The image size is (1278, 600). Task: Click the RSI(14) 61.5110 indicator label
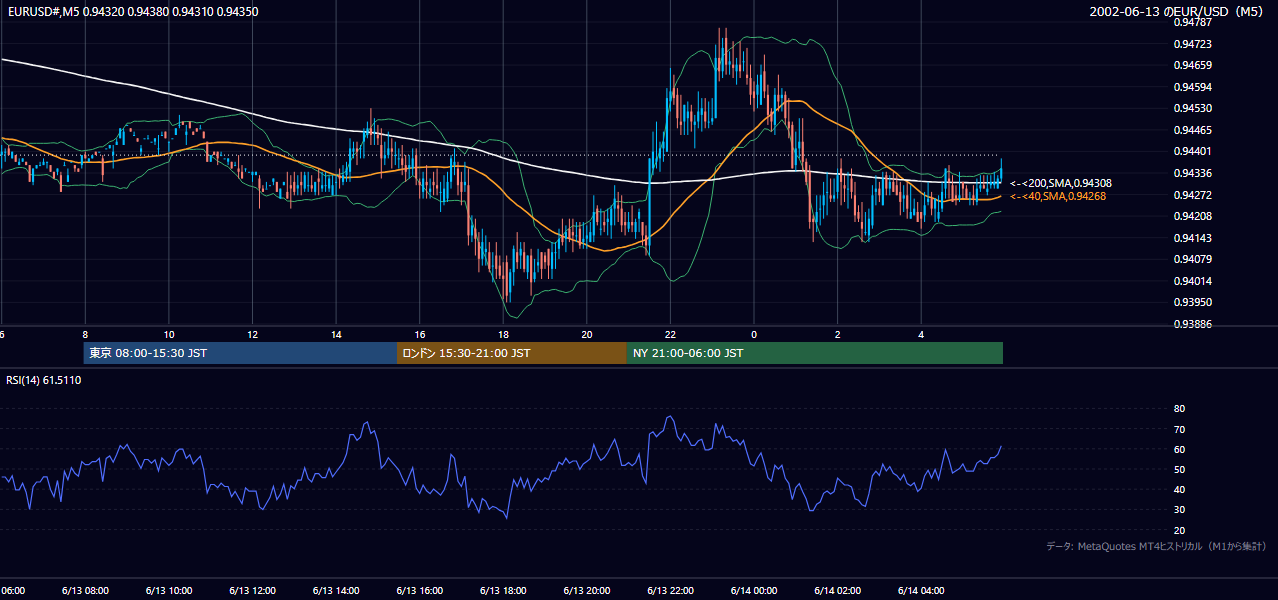(x=44, y=380)
